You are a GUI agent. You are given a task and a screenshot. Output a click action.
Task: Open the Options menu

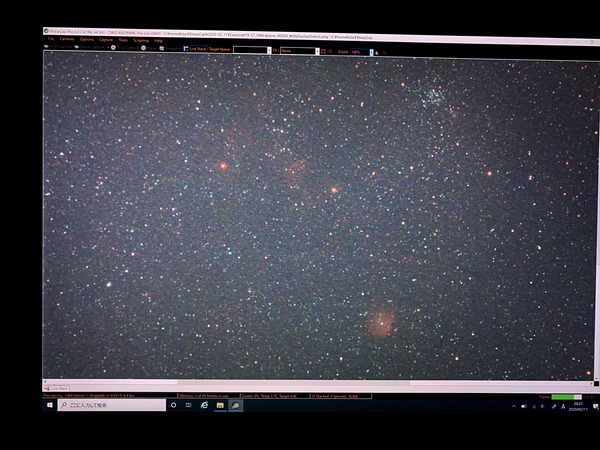(x=86, y=39)
